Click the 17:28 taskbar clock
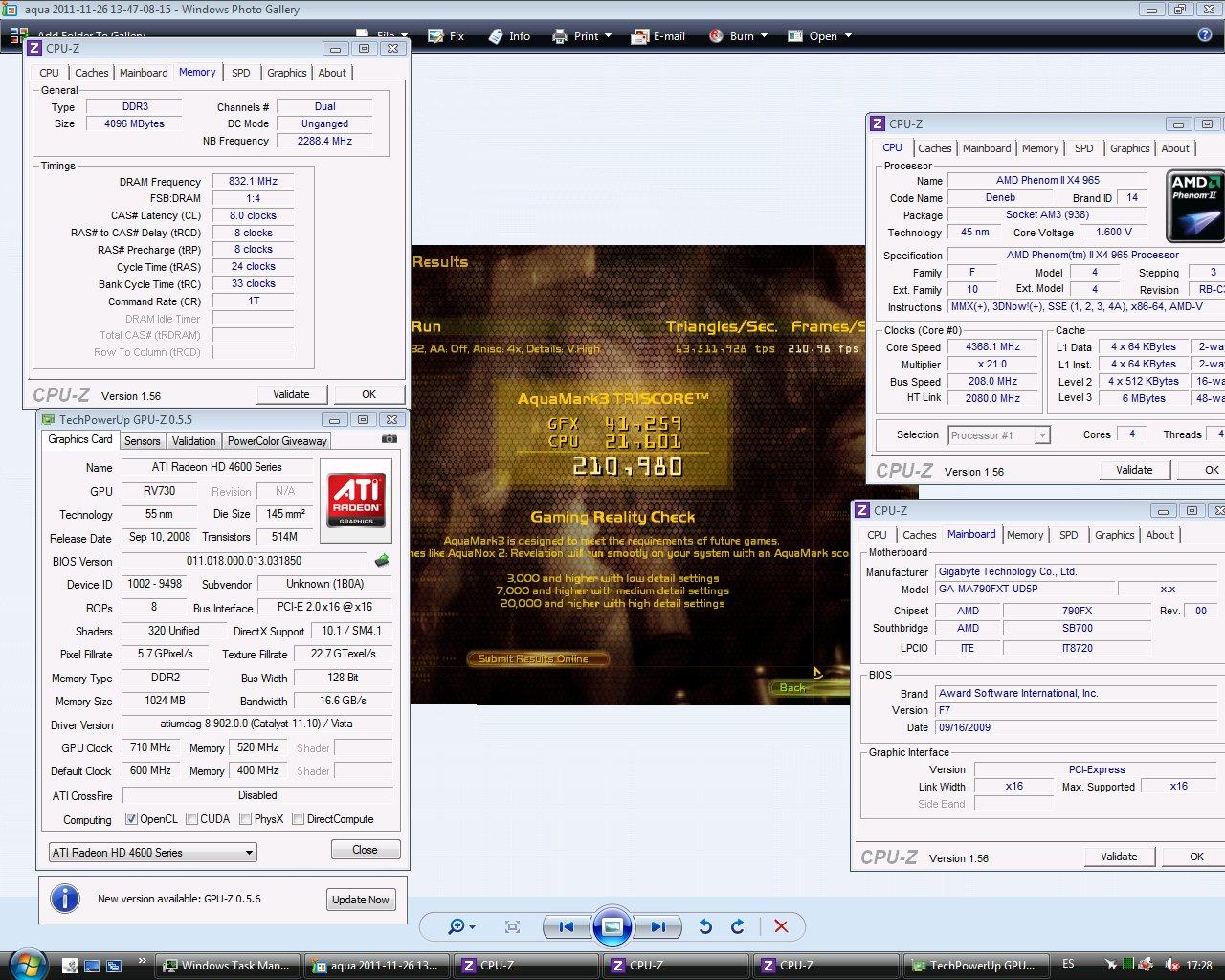 1198,965
